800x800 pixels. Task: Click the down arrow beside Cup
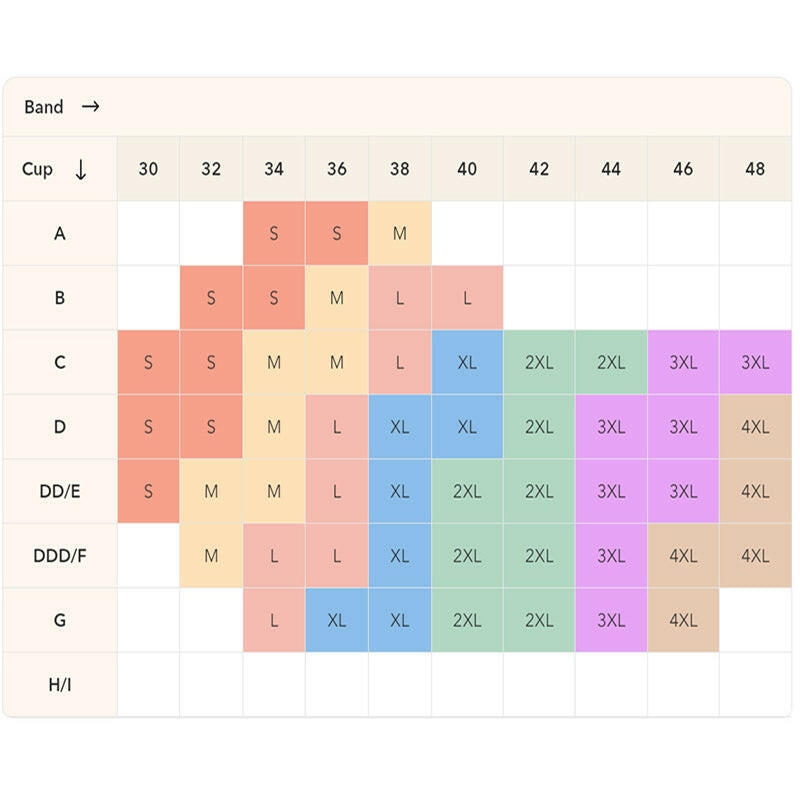81,169
